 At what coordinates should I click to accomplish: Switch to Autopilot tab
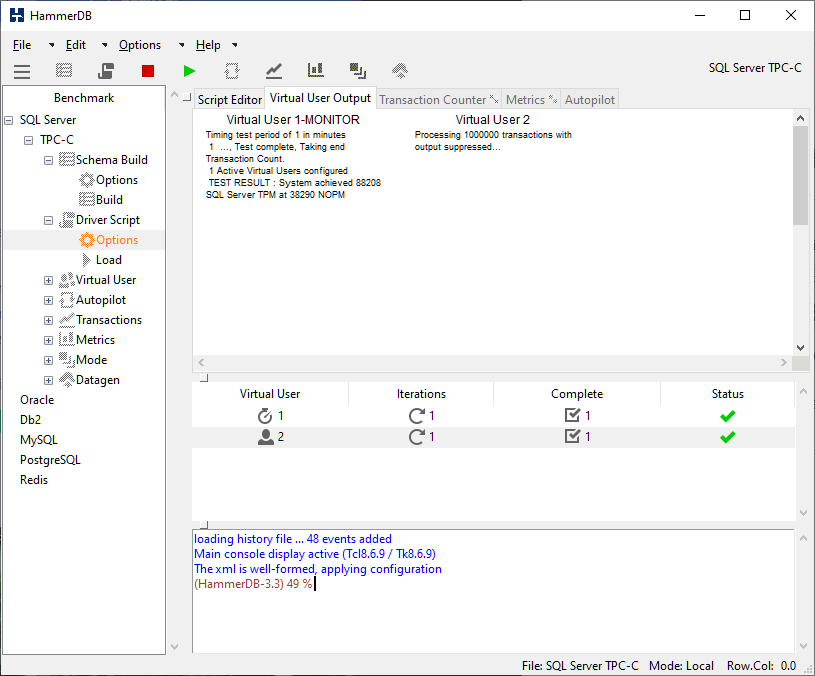(x=590, y=100)
